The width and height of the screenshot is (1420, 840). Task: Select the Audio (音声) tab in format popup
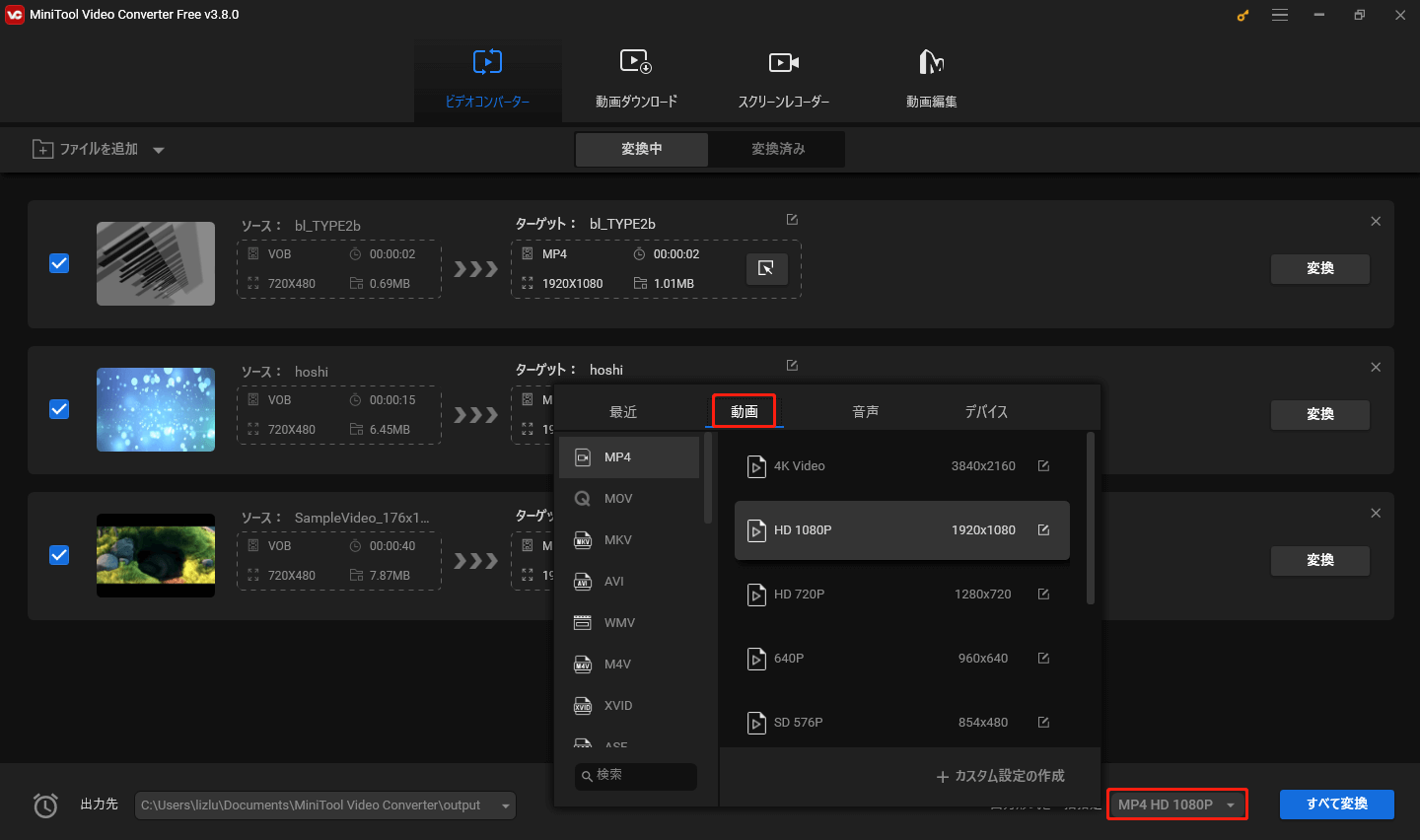865,411
